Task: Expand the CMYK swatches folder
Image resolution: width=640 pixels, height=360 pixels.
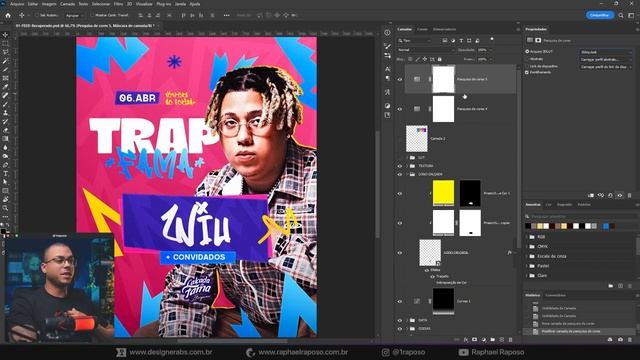Action: point(527,247)
